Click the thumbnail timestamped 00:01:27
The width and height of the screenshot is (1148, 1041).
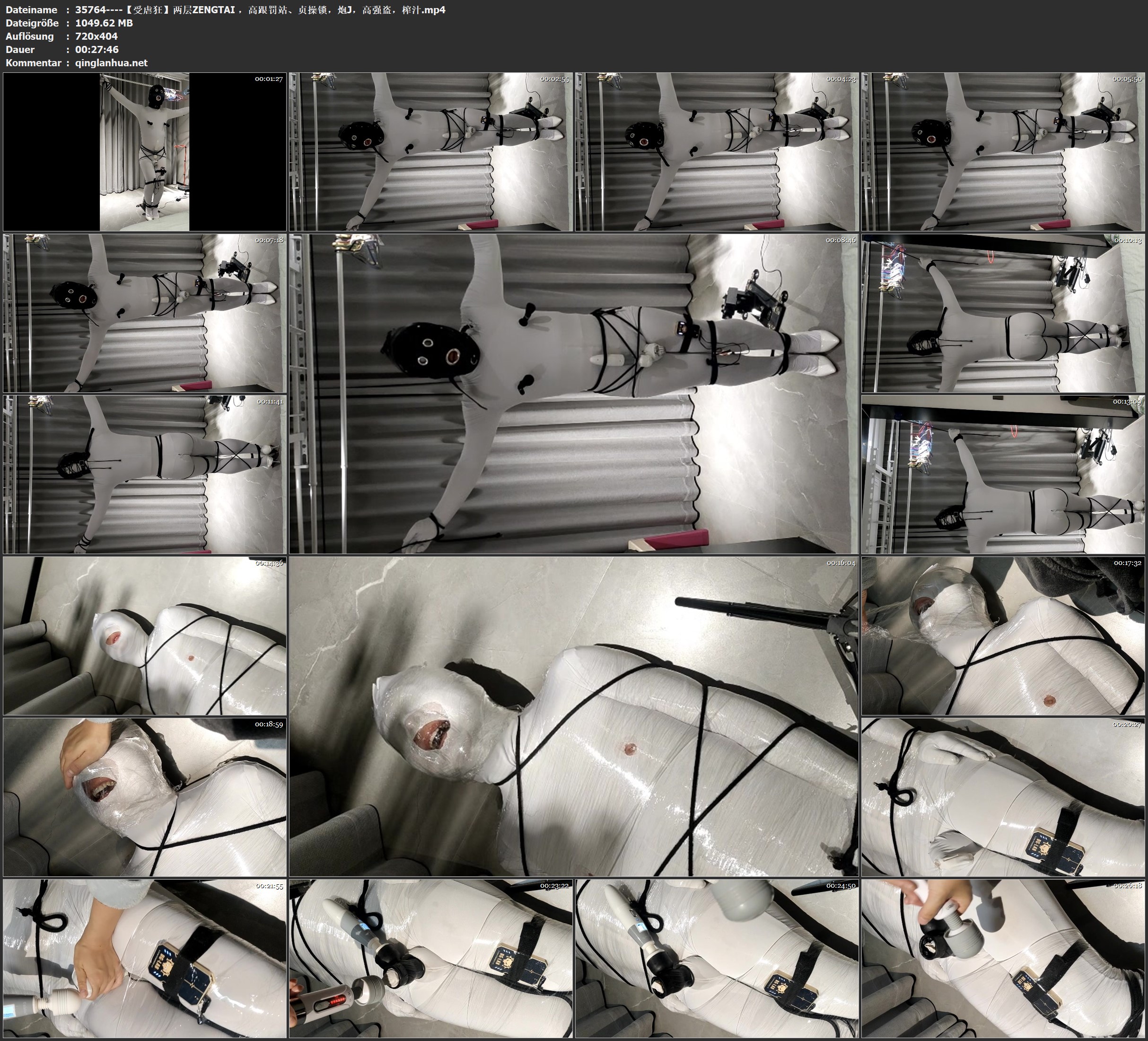[x=145, y=151]
